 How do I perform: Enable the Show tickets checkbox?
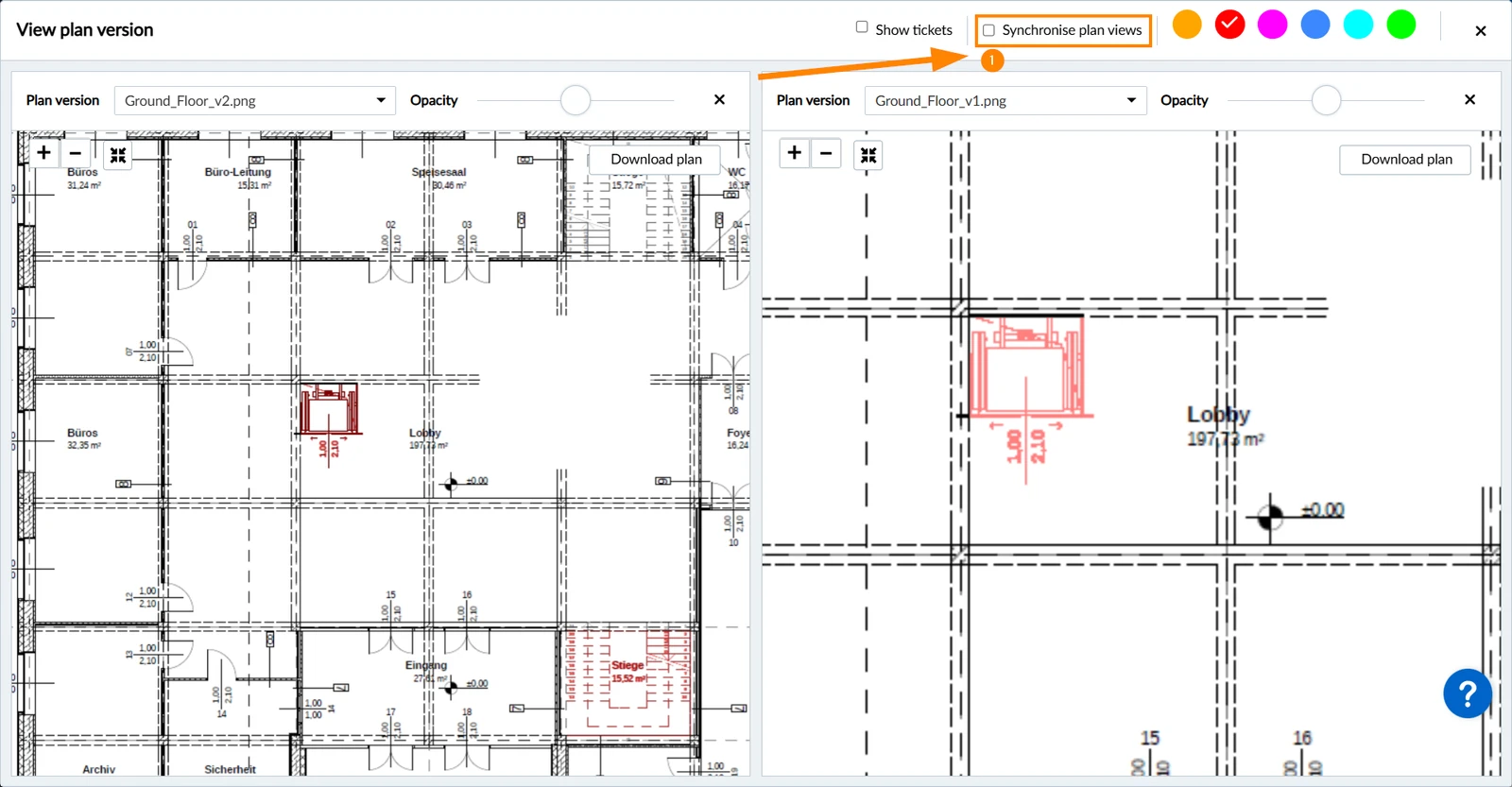click(x=862, y=27)
